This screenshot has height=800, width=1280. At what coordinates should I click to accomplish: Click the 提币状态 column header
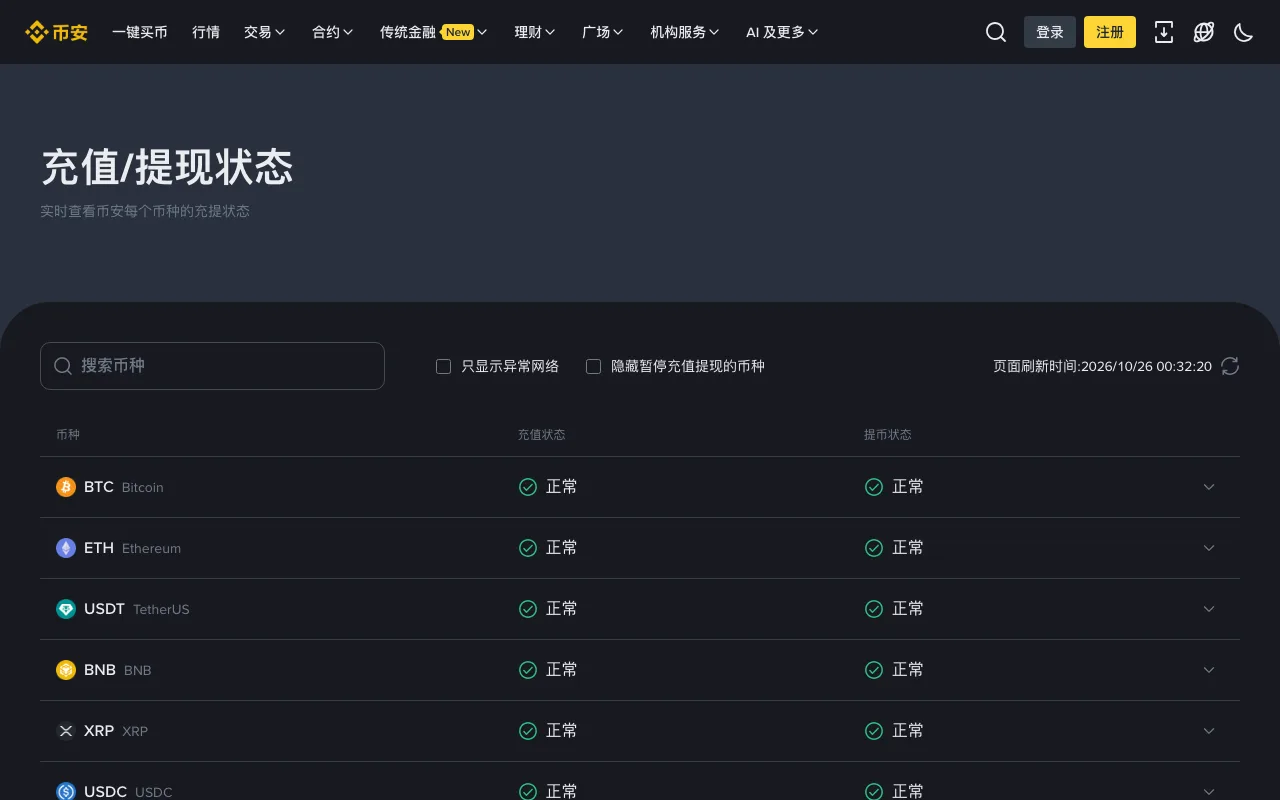(888, 435)
